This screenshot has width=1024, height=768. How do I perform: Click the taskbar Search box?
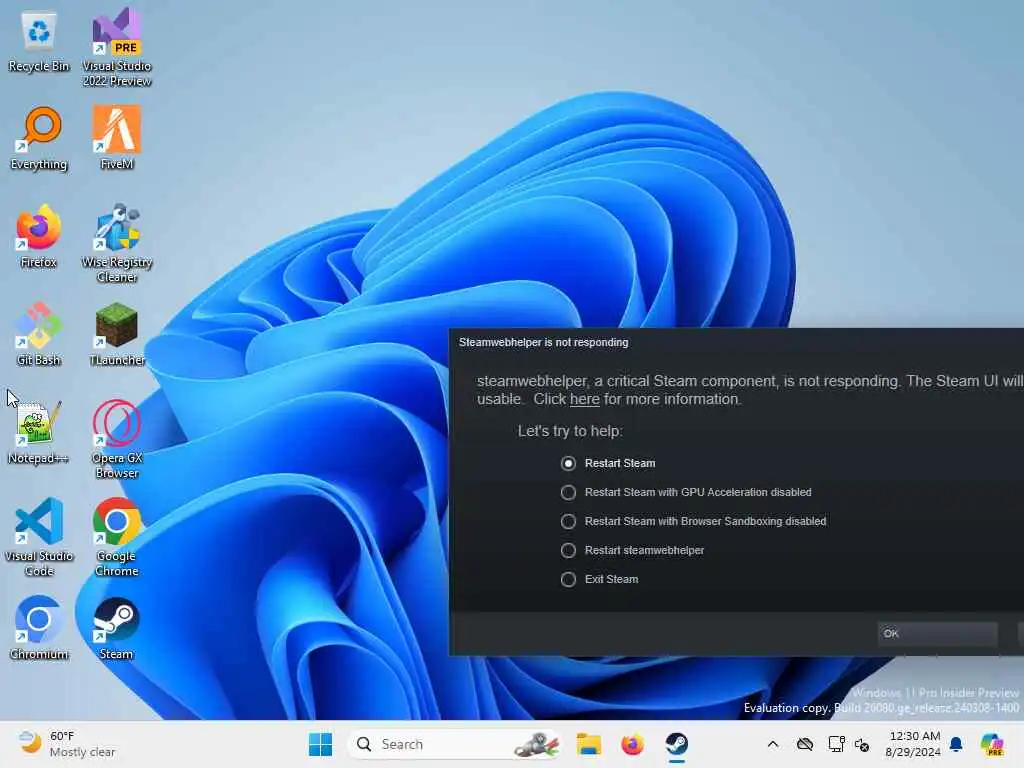453,744
